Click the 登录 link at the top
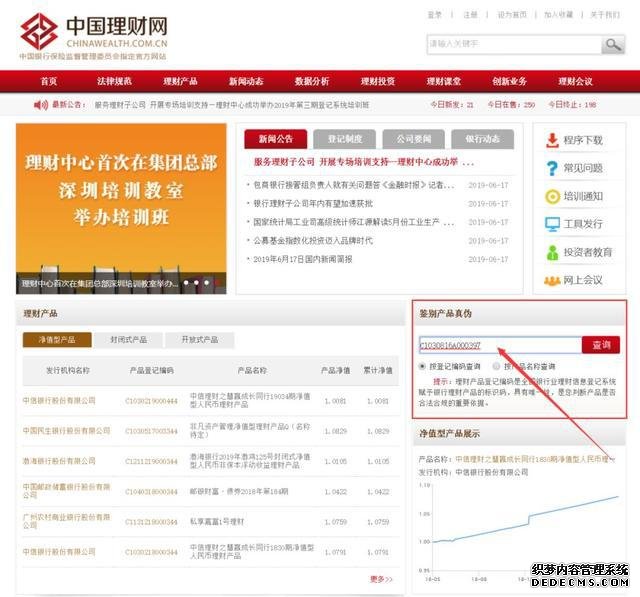The width and height of the screenshot is (640, 597). point(435,15)
